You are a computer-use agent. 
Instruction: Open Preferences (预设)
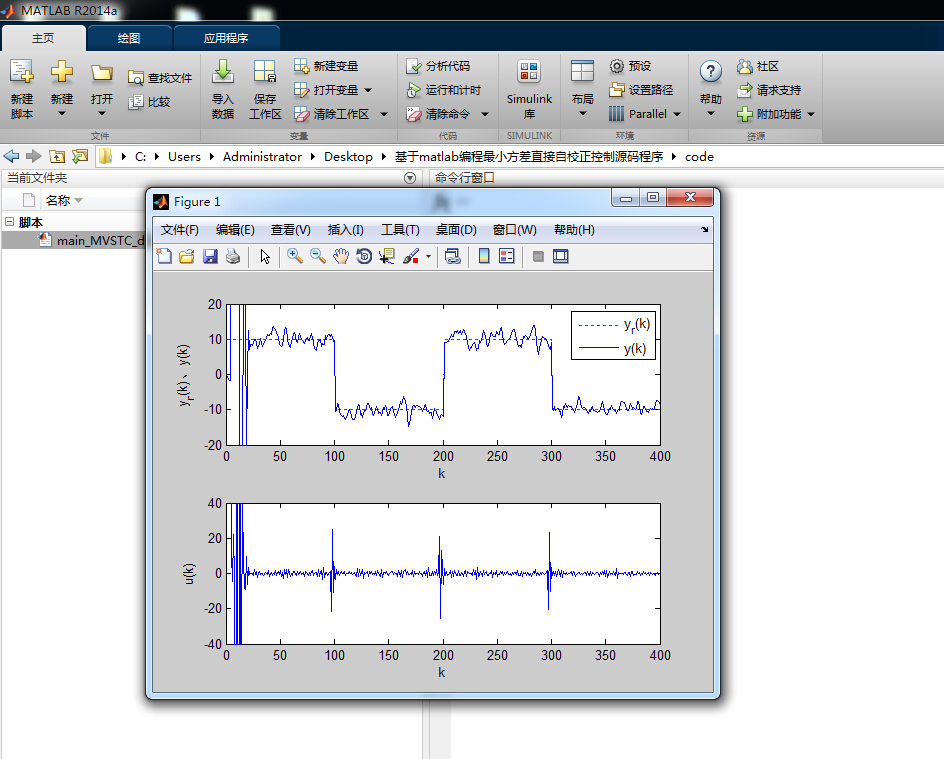coord(630,66)
